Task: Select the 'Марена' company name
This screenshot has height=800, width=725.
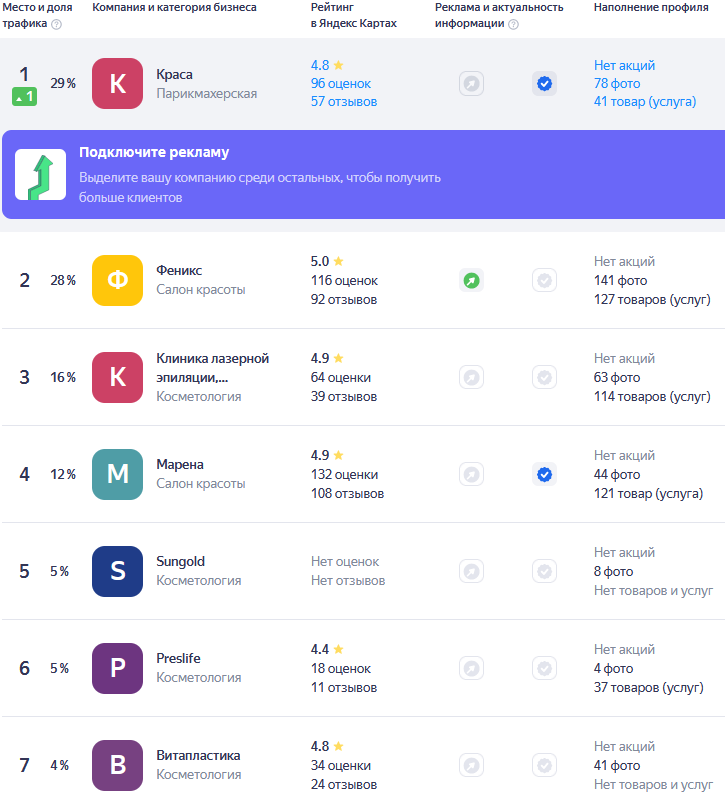Action: click(x=180, y=464)
